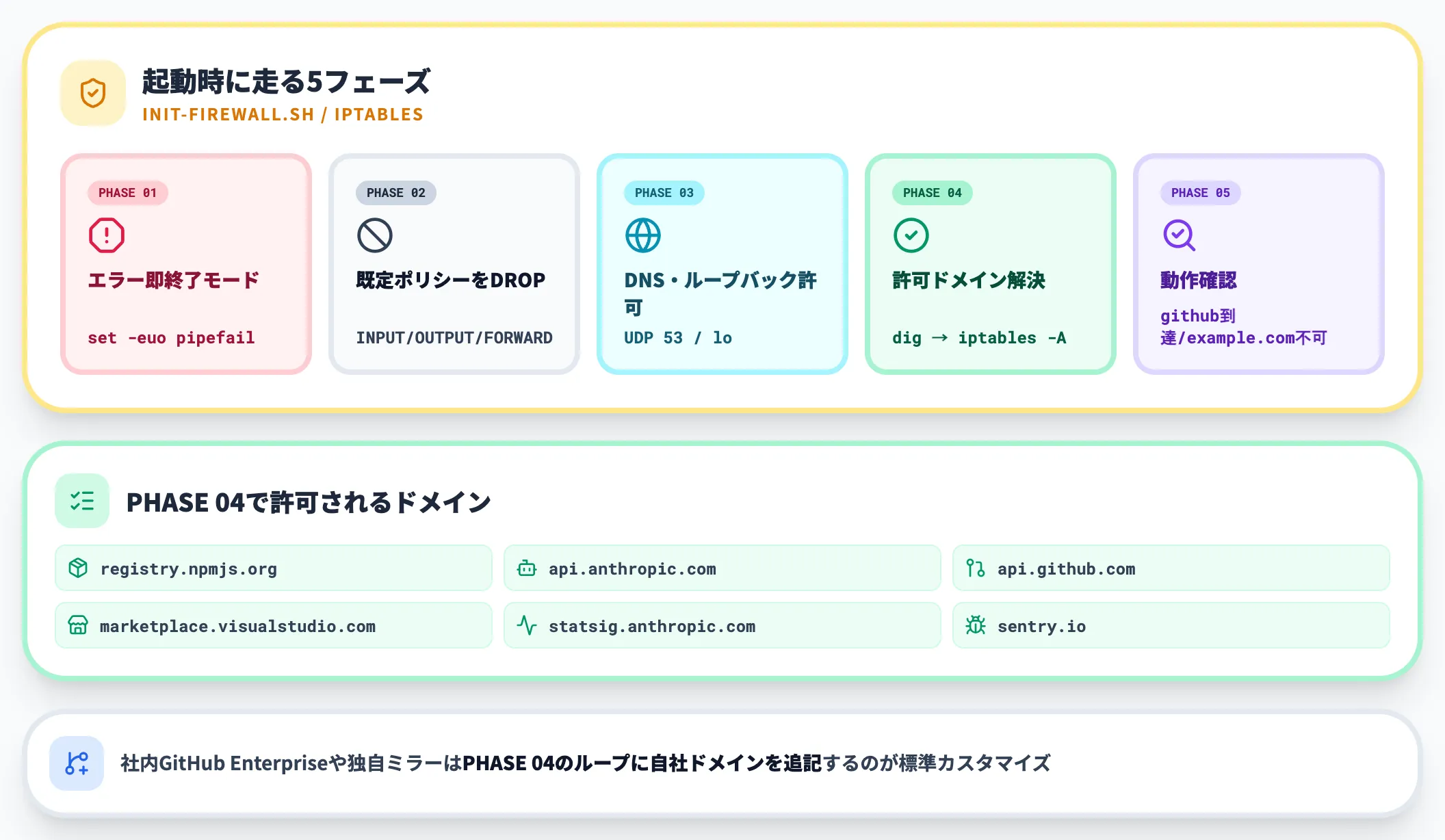This screenshot has height=840, width=1445.
Task: Click the text dig → iptables -A
Action: pos(979,338)
